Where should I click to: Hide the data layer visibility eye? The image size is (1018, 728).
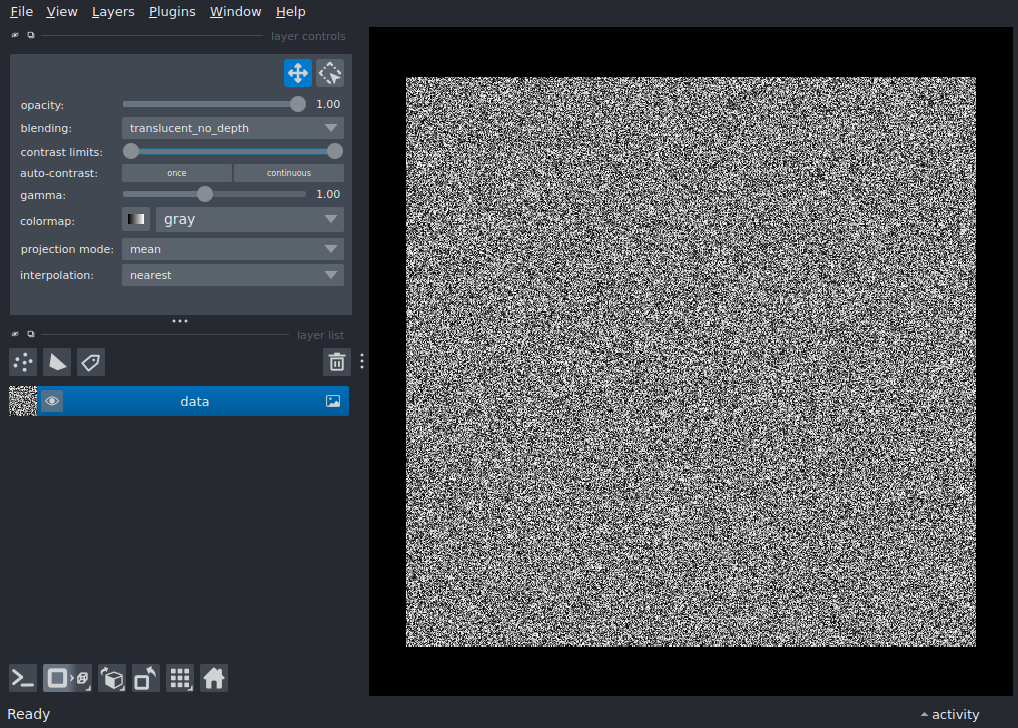[x=52, y=400]
